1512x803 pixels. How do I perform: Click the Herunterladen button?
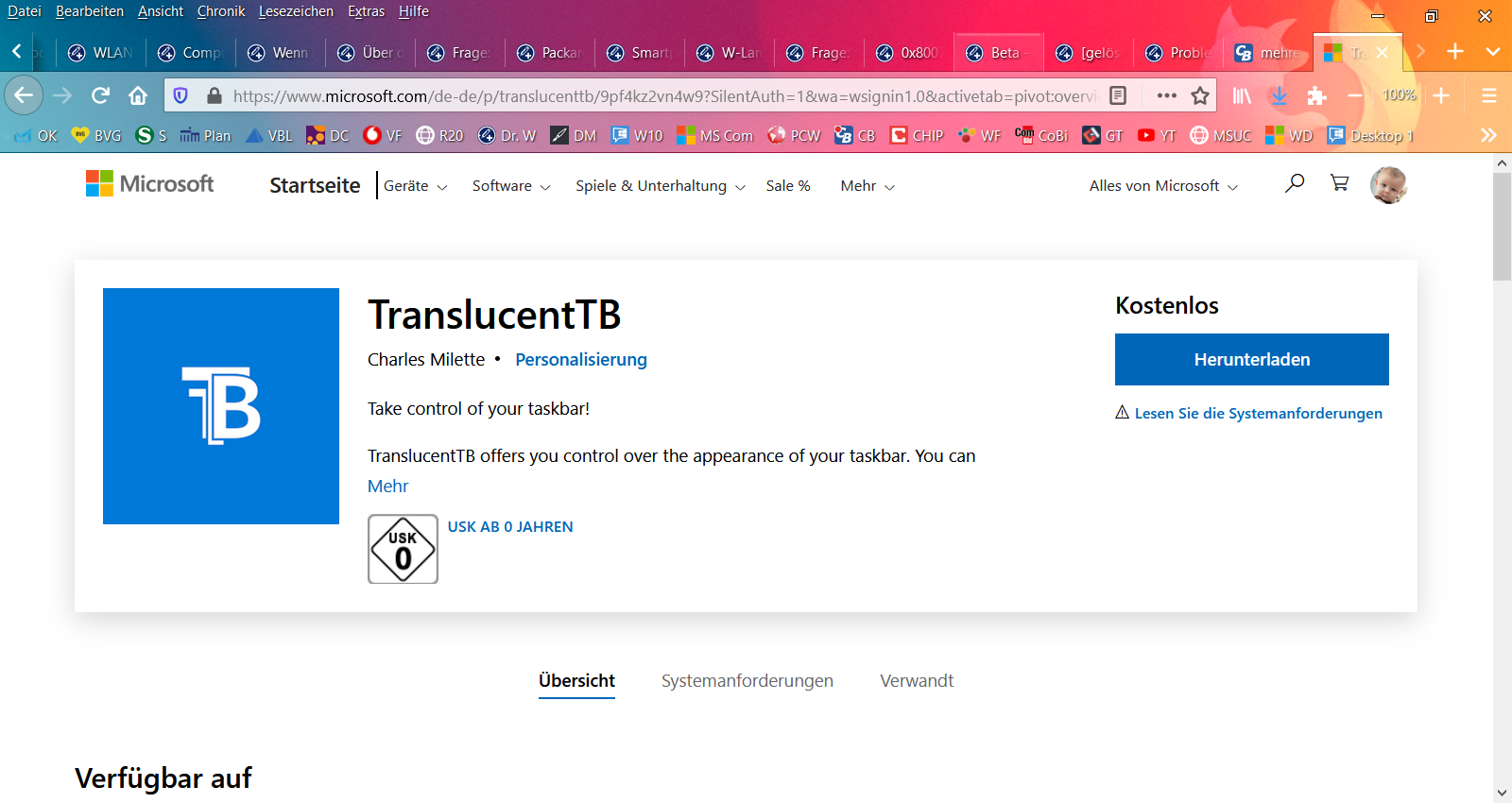pyautogui.click(x=1252, y=359)
